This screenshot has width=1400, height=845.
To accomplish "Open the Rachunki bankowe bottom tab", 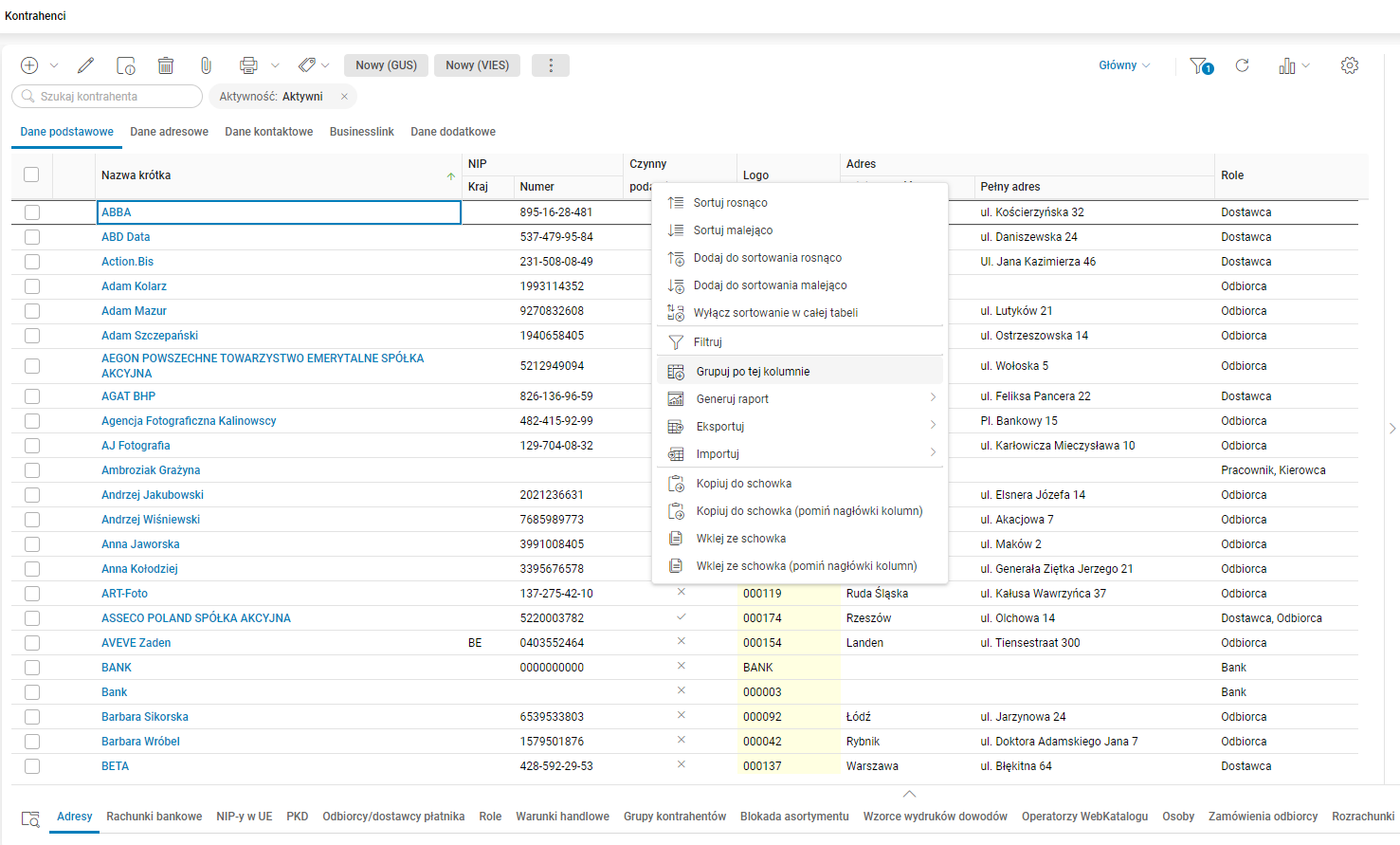I will [155, 817].
